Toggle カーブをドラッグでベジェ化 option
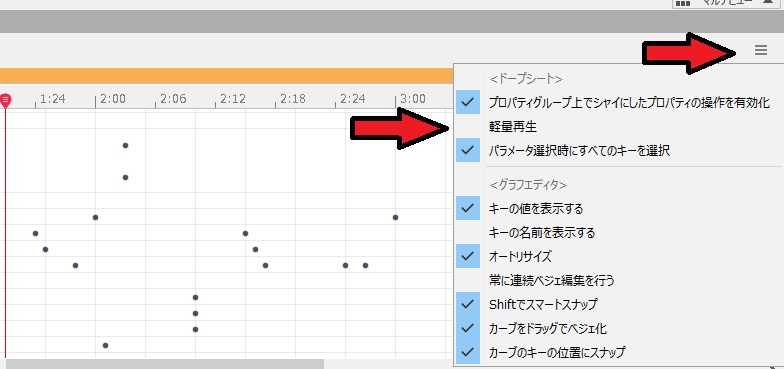The width and height of the screenshot is (784, 369). pyautogui.click(x=618, y=328)
